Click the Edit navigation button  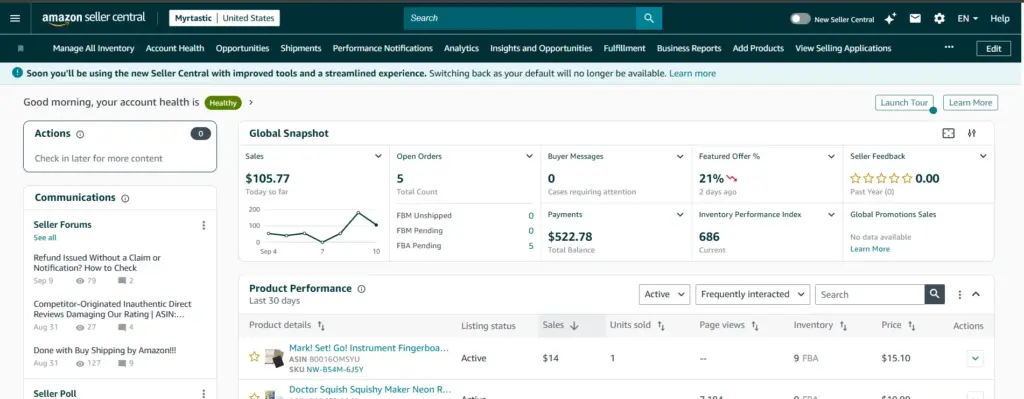pyautogui.click(x=993, y=48)
